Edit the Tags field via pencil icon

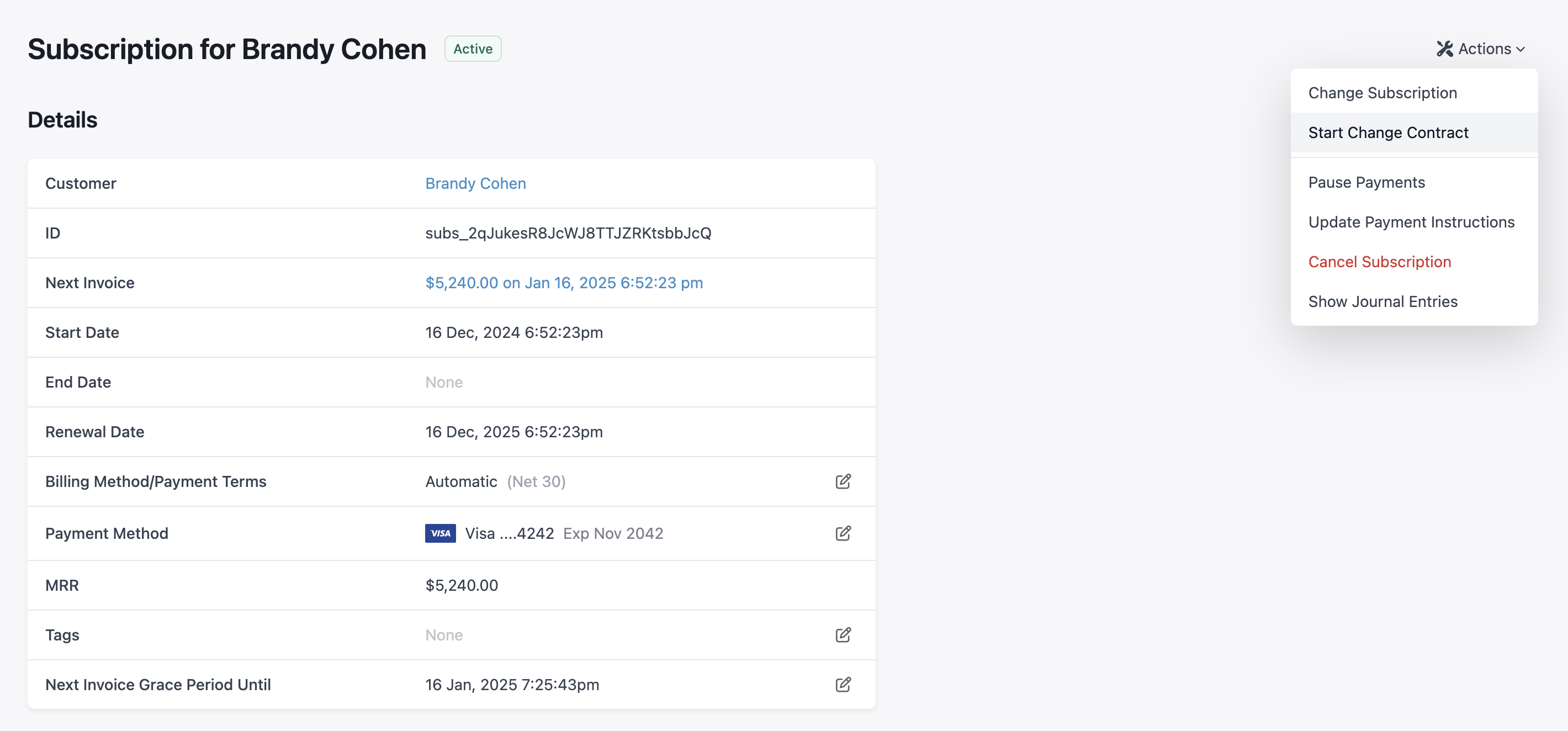(843, 635)
